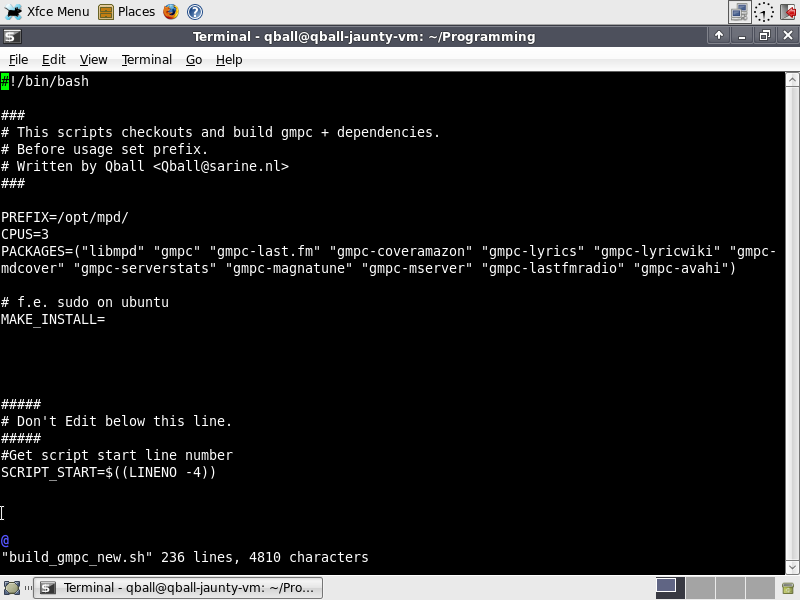Screen dimensions: 800x600
Task: Click the desktop icon at the bottom-left panel
Action: tap(11, 588)
